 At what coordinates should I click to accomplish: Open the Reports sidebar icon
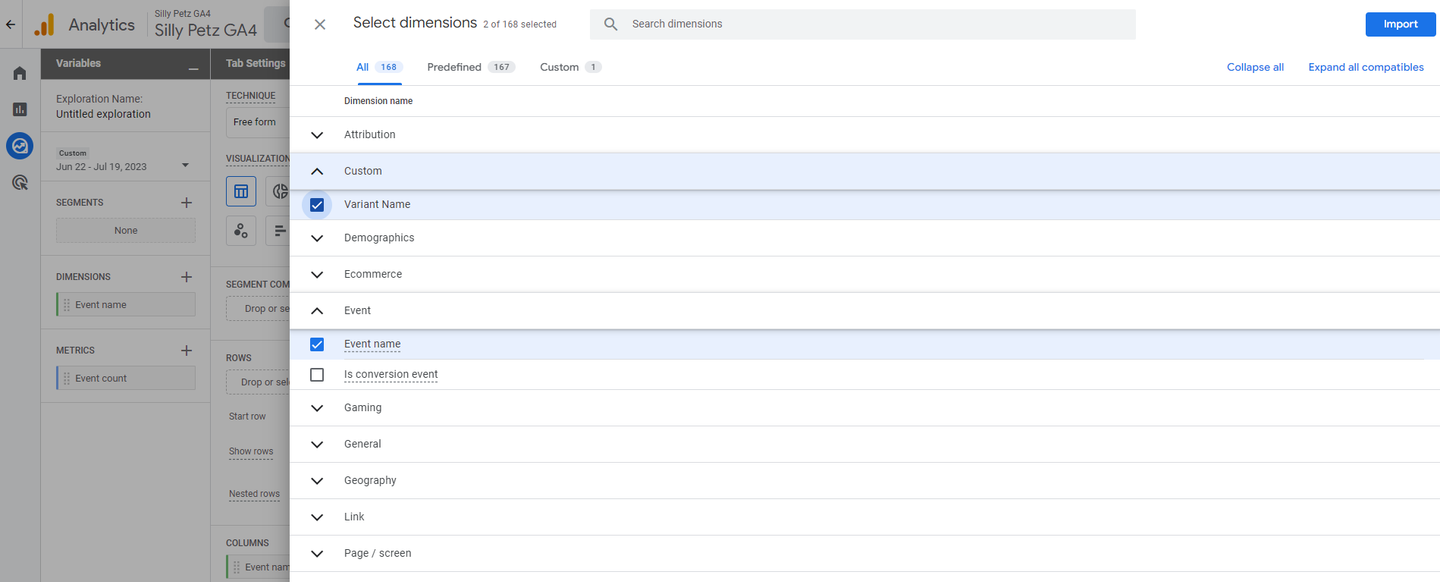tap(19, 109)
